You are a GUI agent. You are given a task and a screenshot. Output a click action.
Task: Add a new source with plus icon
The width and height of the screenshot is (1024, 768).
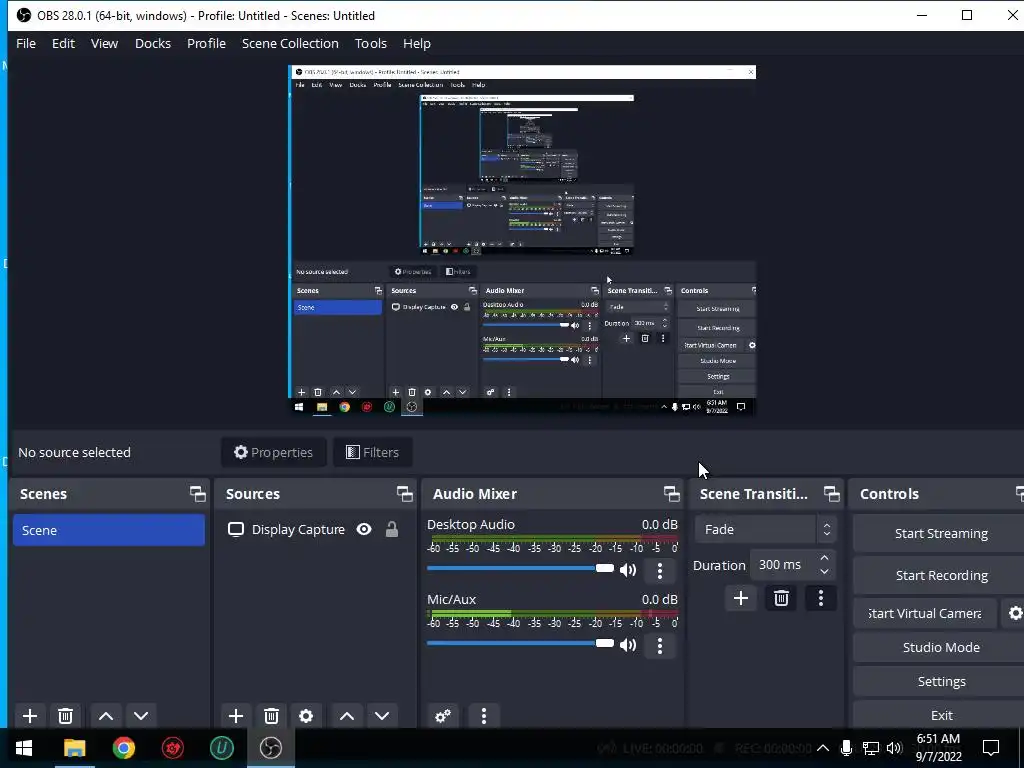[x=236, y=716]
